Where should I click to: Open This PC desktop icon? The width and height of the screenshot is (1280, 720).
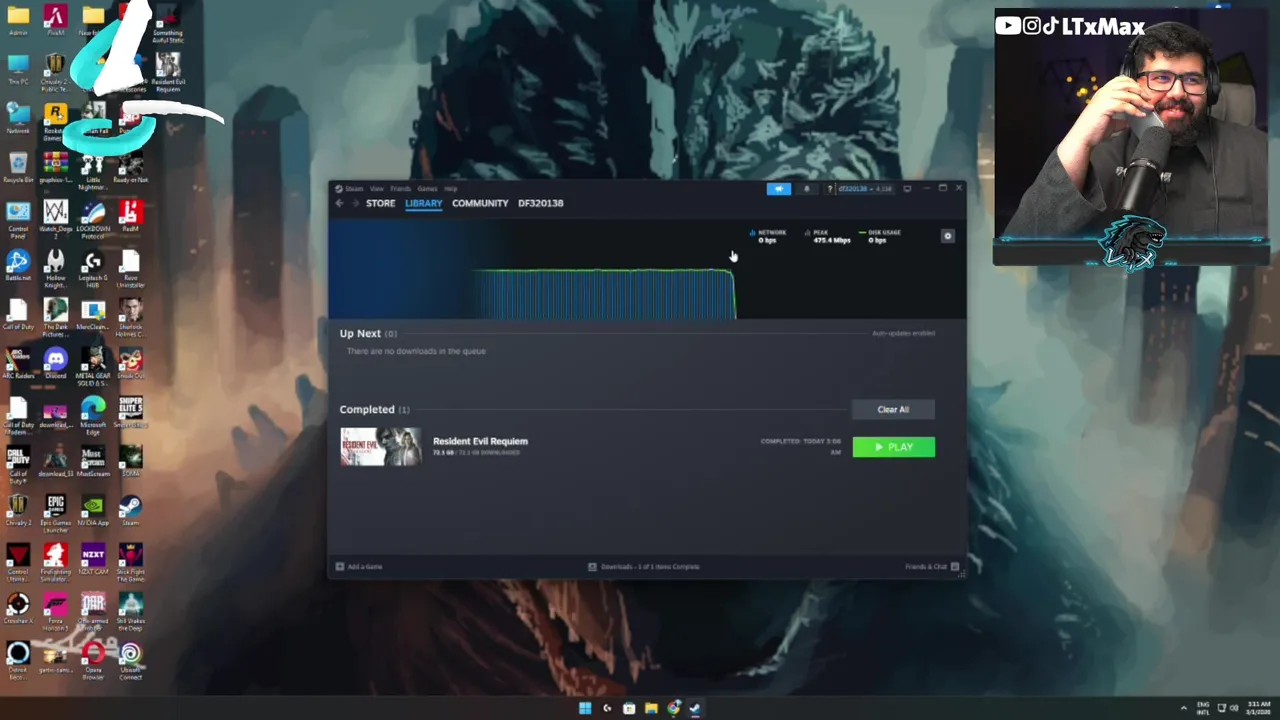tap(18, 70)
